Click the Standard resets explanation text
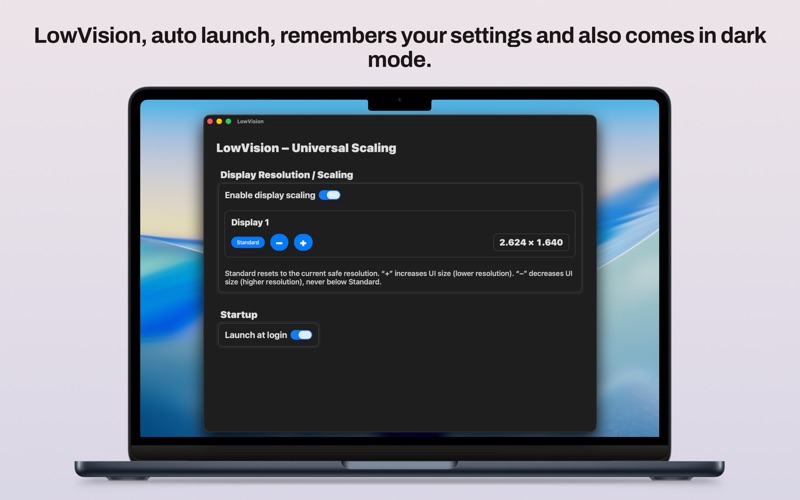Image resolution: width=800 pixels, height=500 pixels. [x=398, y=278]
